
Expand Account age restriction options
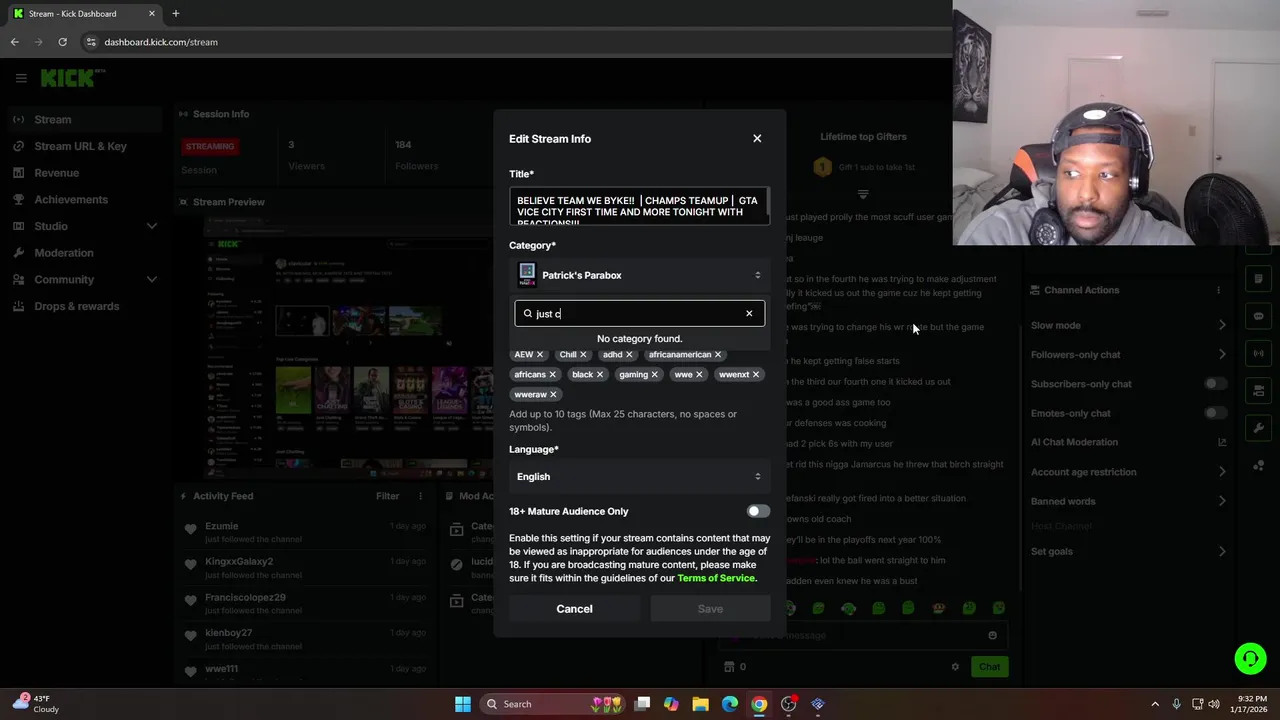tap(1222, 472)
